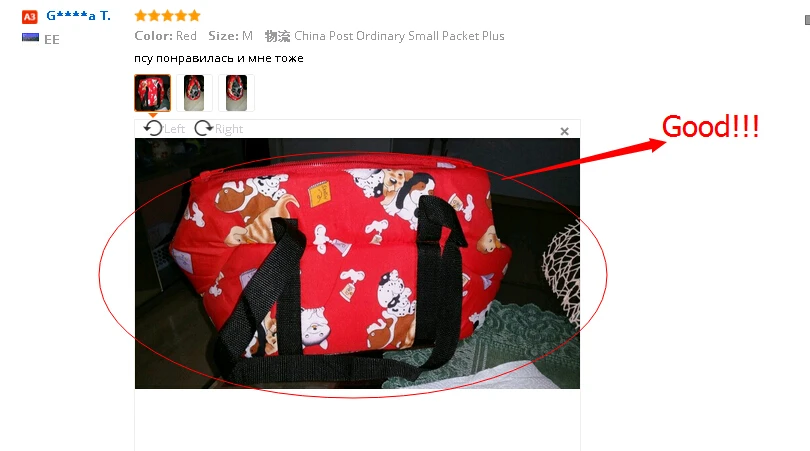Image resolution: width=810 pixels, height=451 pixels.
Task: Click the Estonia flag icon
Action: point(30,37)
